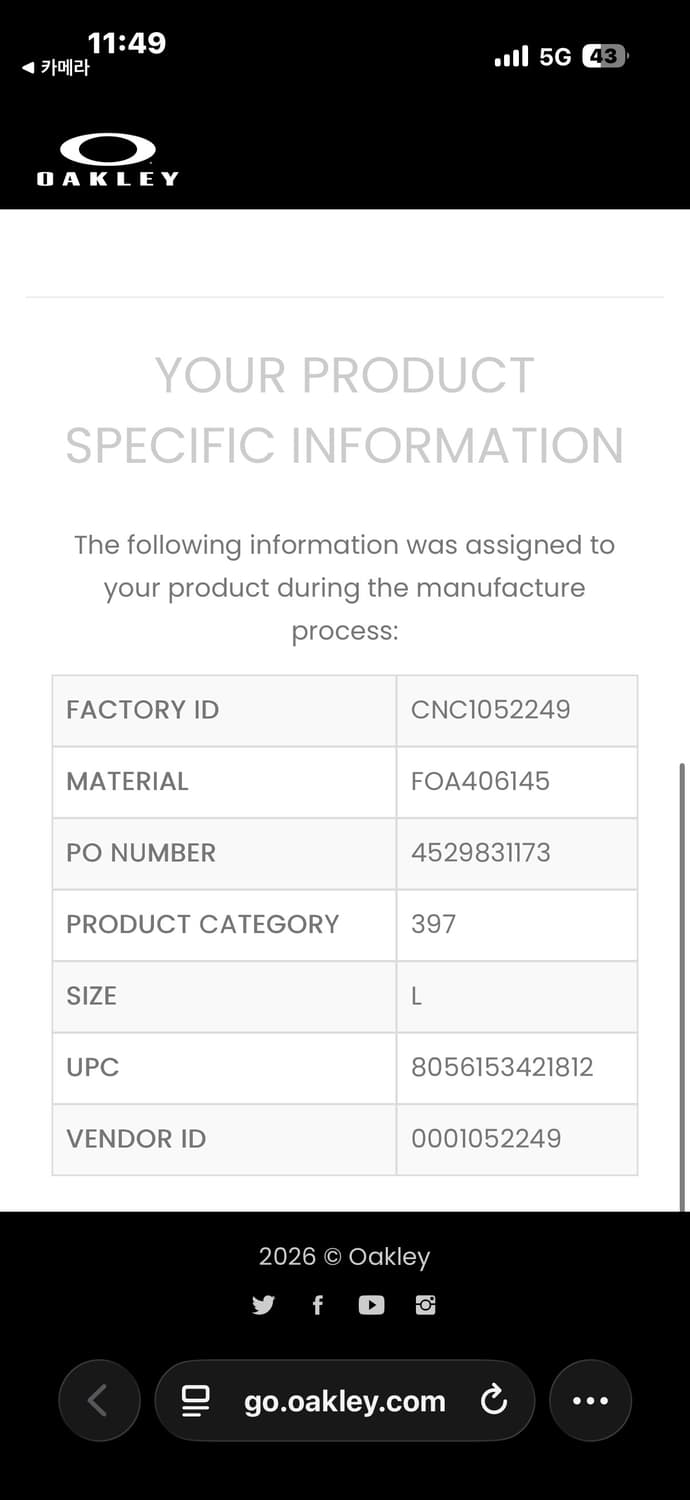690x1500 pixels.
Task: Open Oakley's Facebook page icon
Action: coord(318,1305)
